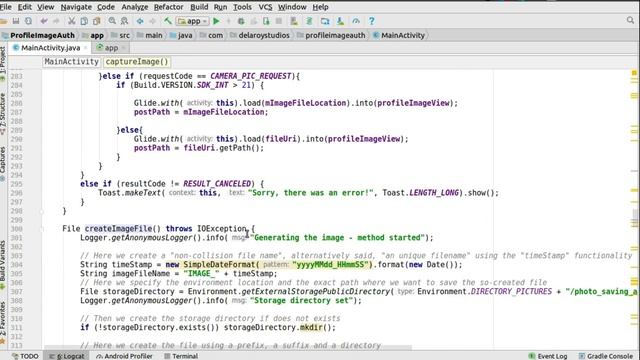Click the Sync Project with Gradle icon

click(x=309, y=21)
